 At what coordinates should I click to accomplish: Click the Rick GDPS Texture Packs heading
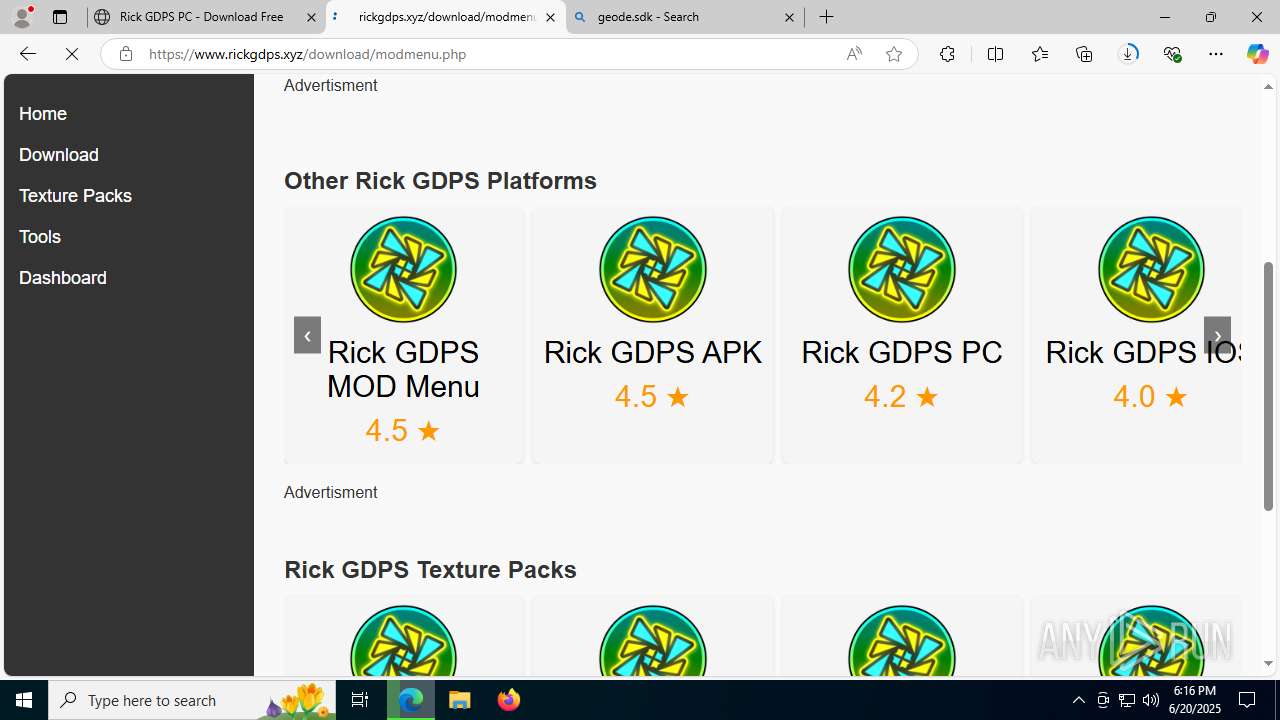(x=430, y=570)
